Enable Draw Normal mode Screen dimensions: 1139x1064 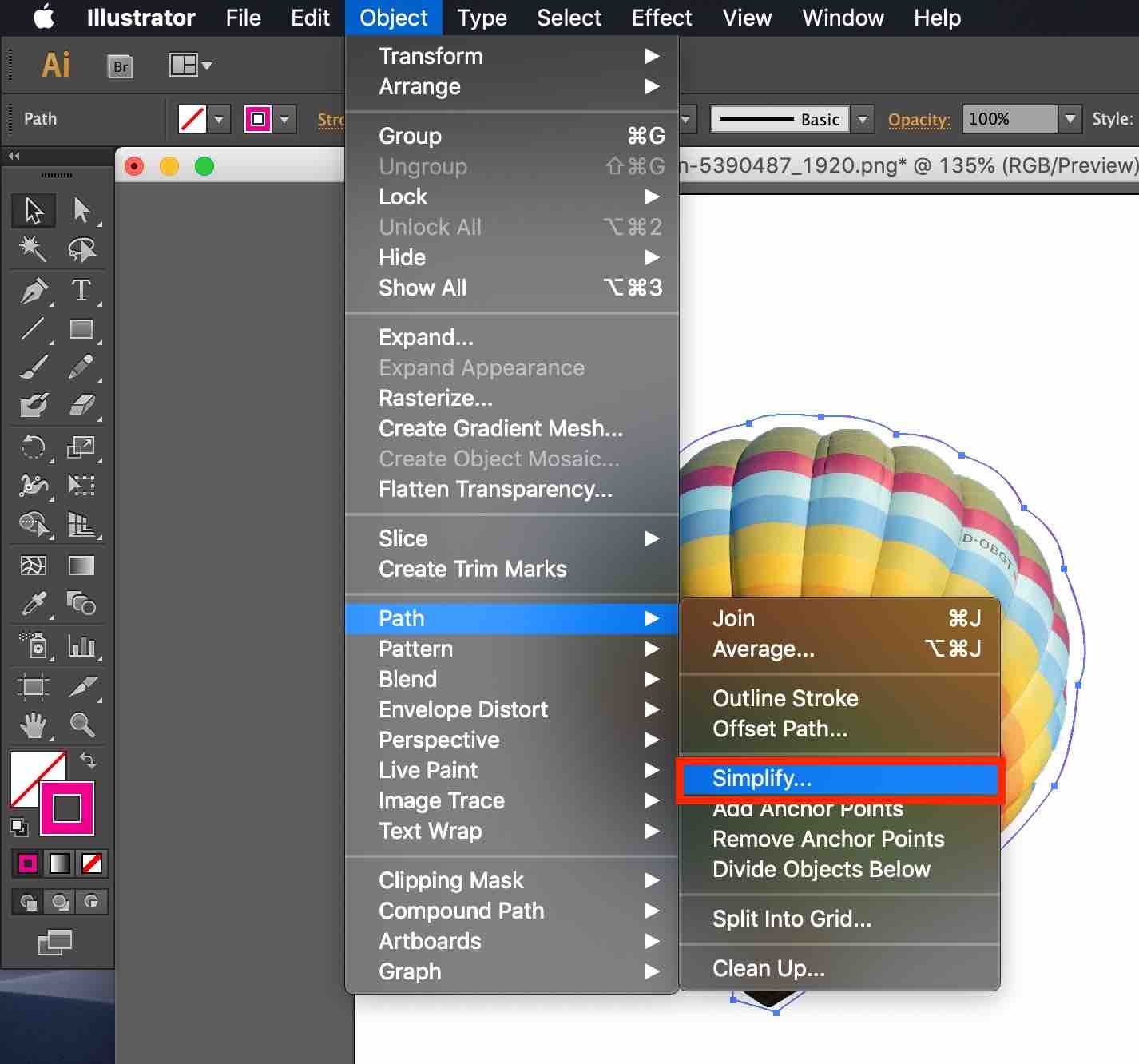(x=28, y=902)
